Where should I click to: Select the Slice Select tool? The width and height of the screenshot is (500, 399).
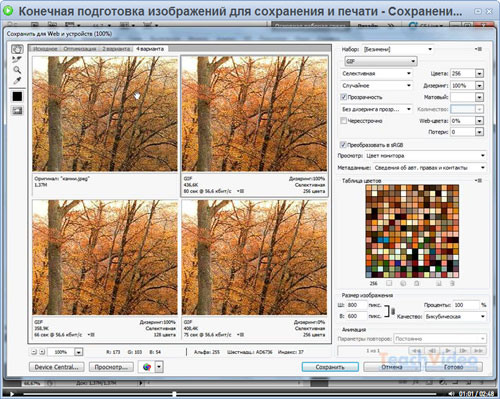coord(17,59)
